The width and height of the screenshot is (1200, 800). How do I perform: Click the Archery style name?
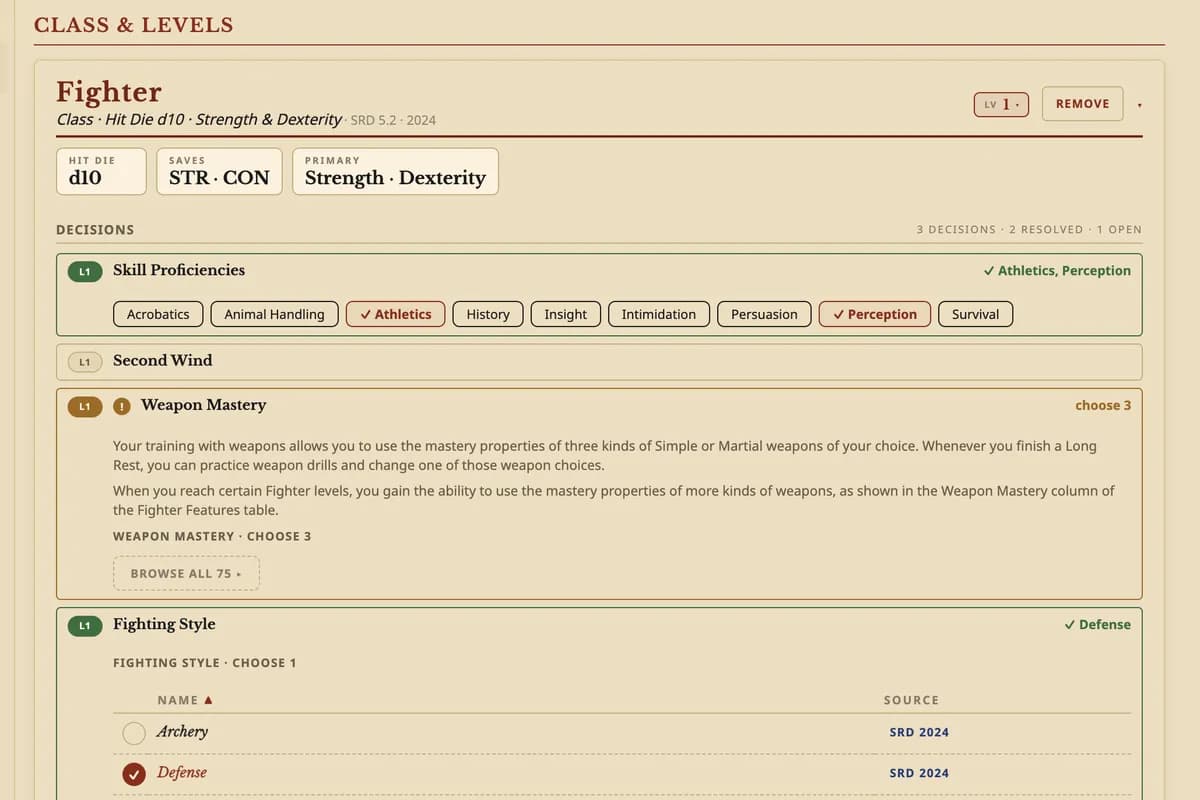pyautogui.click(x=182, y=732)
